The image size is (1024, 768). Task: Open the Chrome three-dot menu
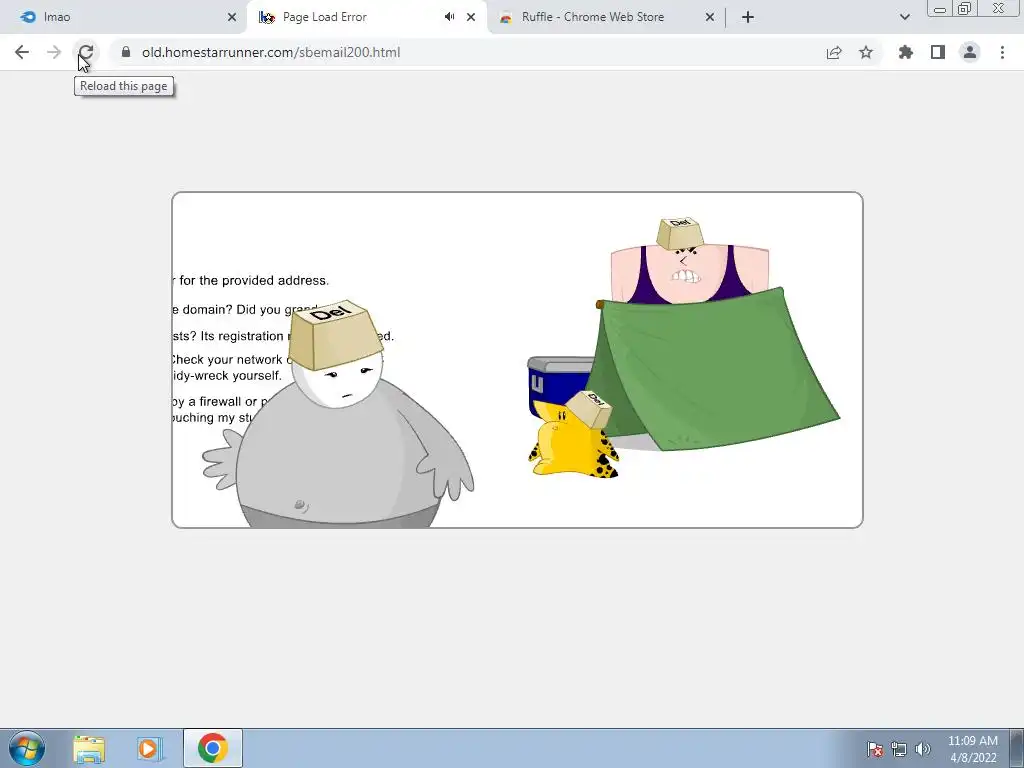click(1002, 52)
